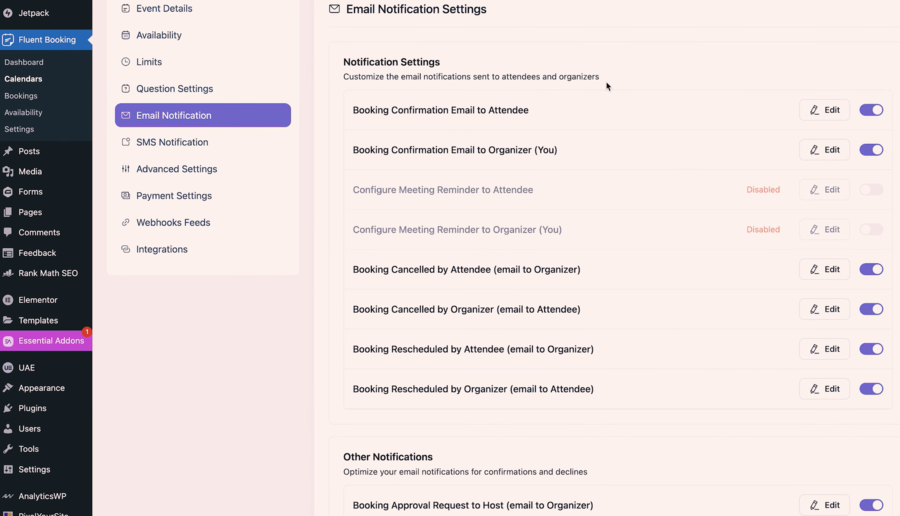This screenshot has width=900, height=516.
Task: Click the WordPress Settings icon
Action: click(x=8, y=470)
